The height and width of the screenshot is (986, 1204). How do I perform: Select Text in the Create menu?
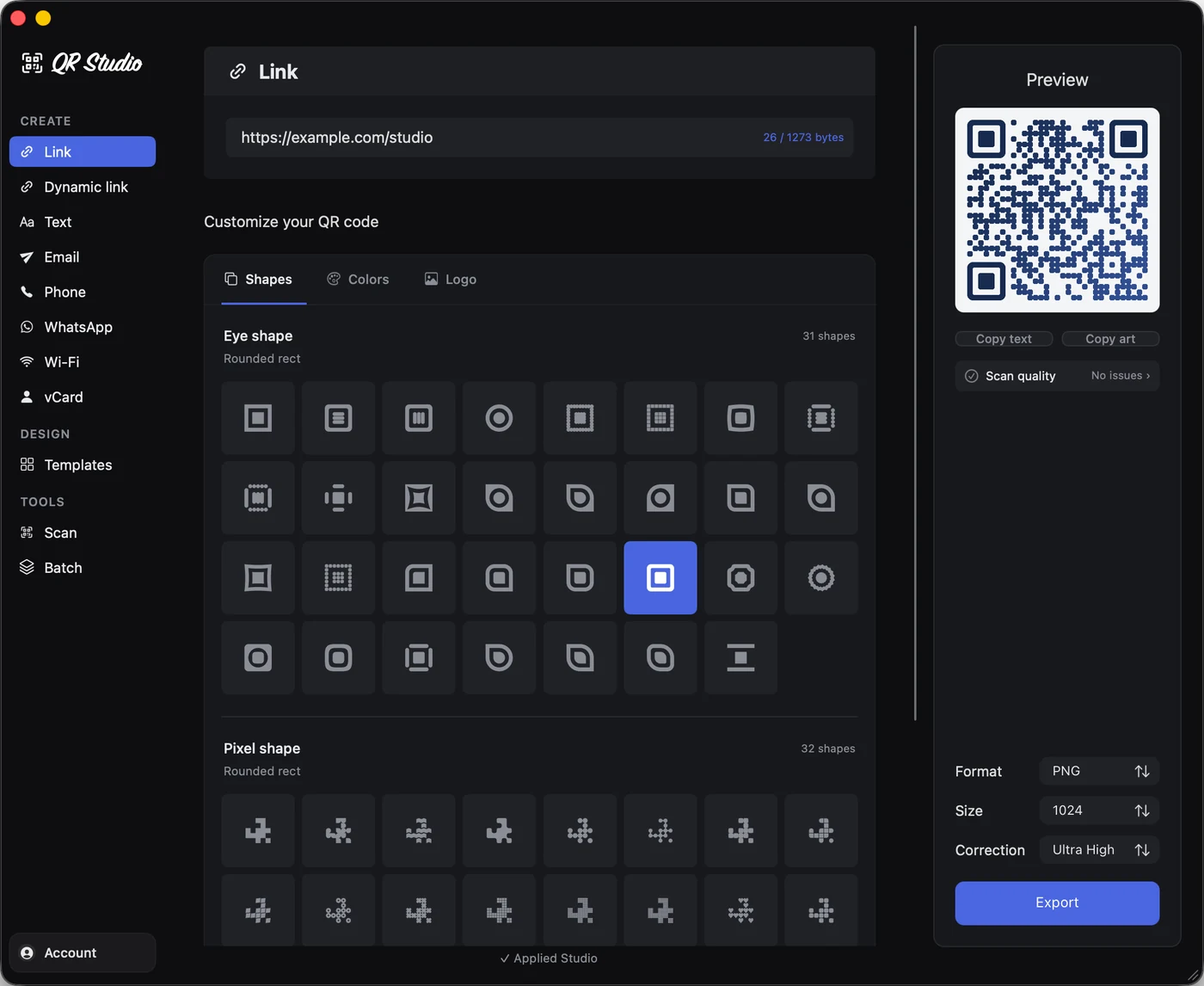[83, 222]
